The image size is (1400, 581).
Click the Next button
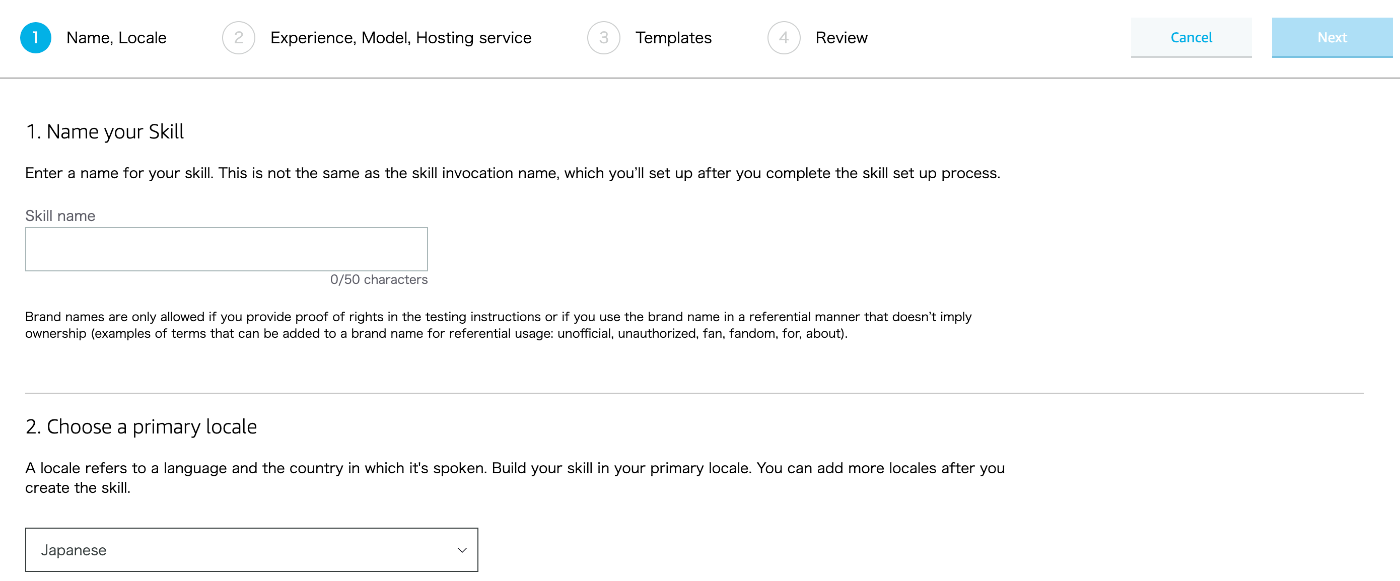(1332, 38)
